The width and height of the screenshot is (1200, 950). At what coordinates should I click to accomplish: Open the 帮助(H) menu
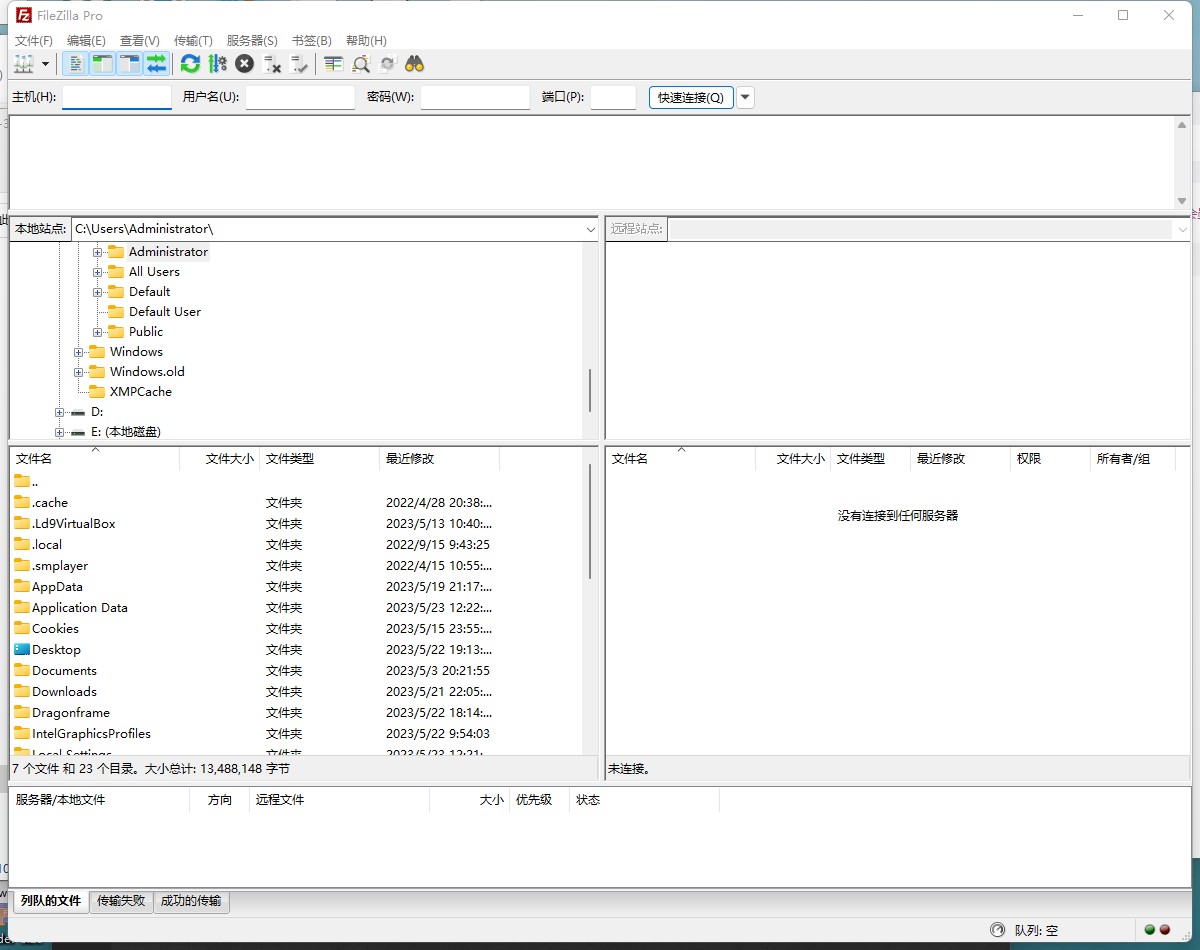(x=366, y=41)
